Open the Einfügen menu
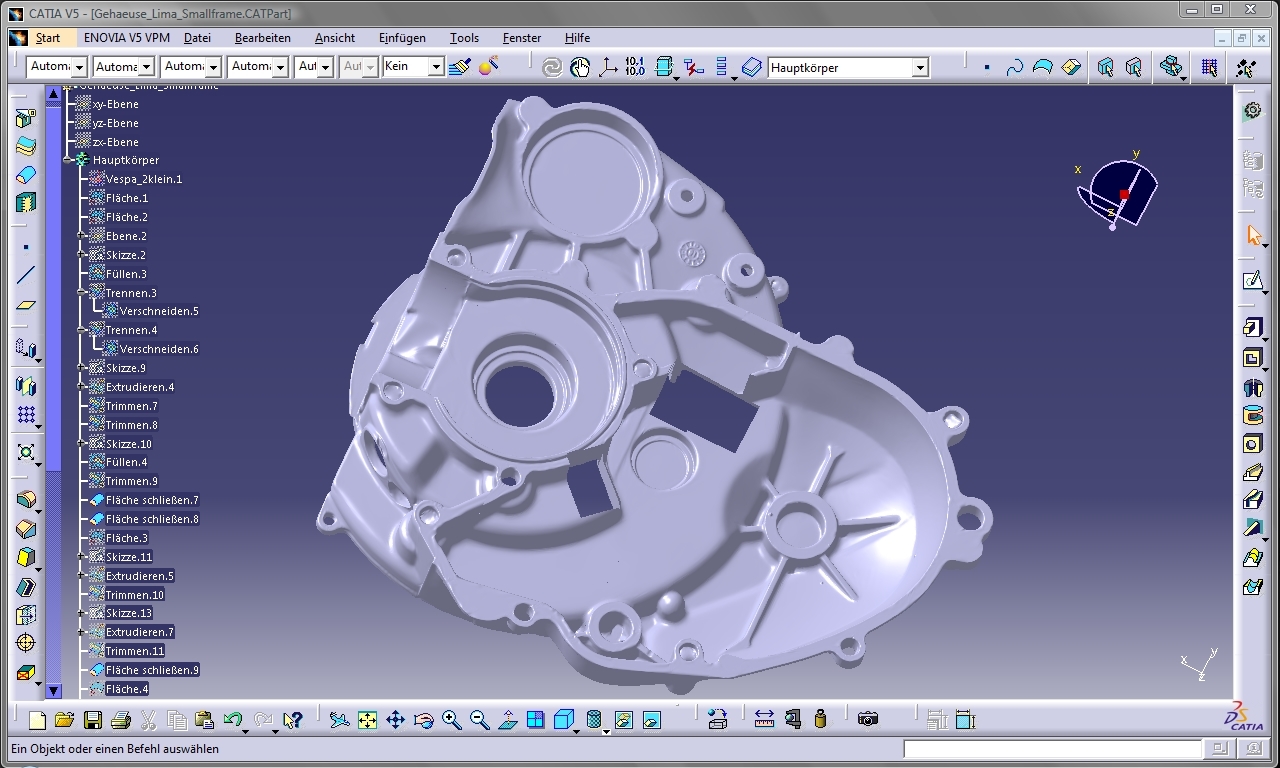 (x=402, y=38)
